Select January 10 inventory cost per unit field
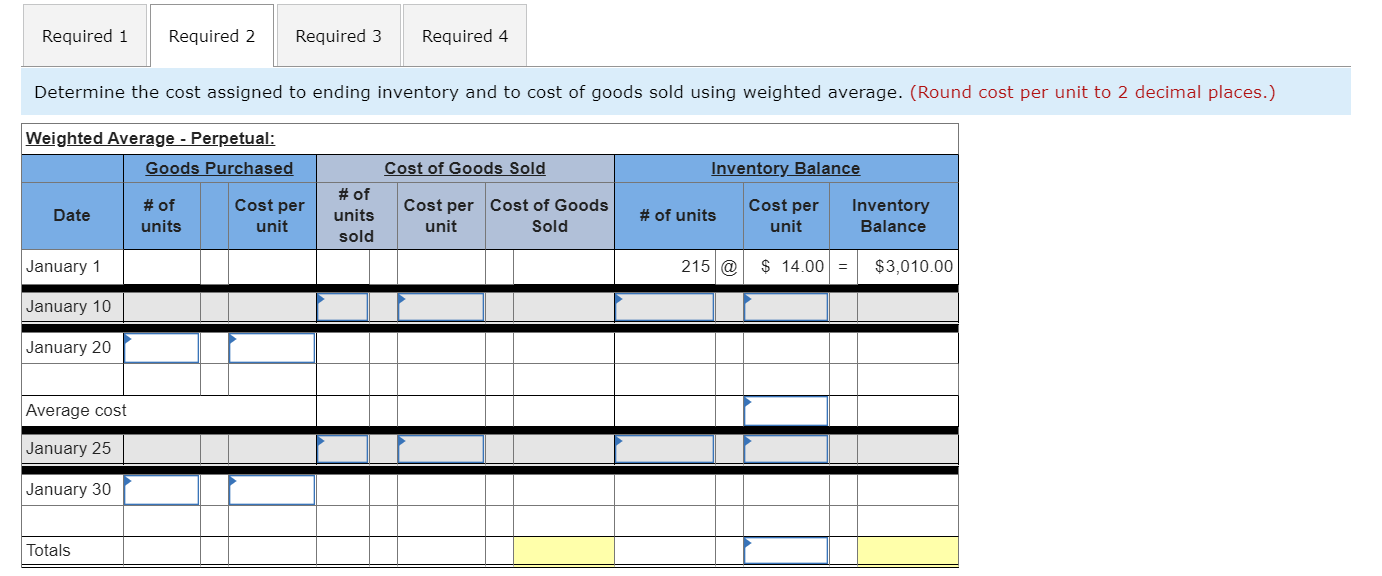1382x576 pixels. pos(785,306)
